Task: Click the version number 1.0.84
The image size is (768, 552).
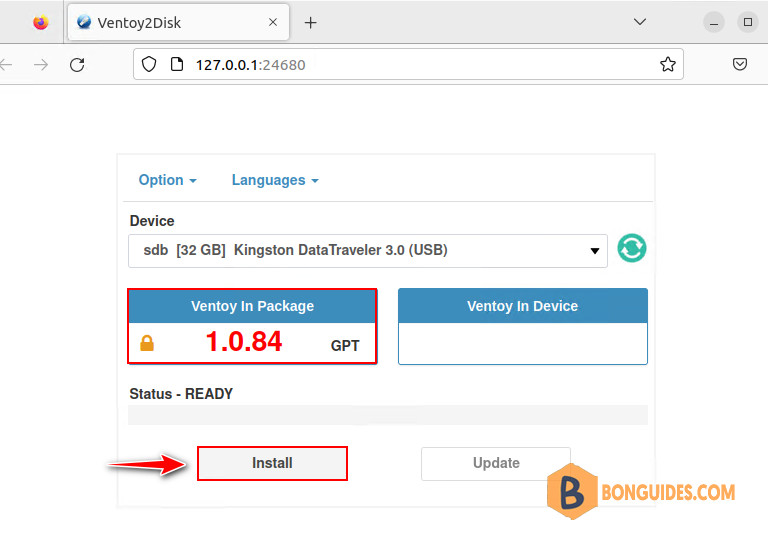Action: [x=243, y=341]
